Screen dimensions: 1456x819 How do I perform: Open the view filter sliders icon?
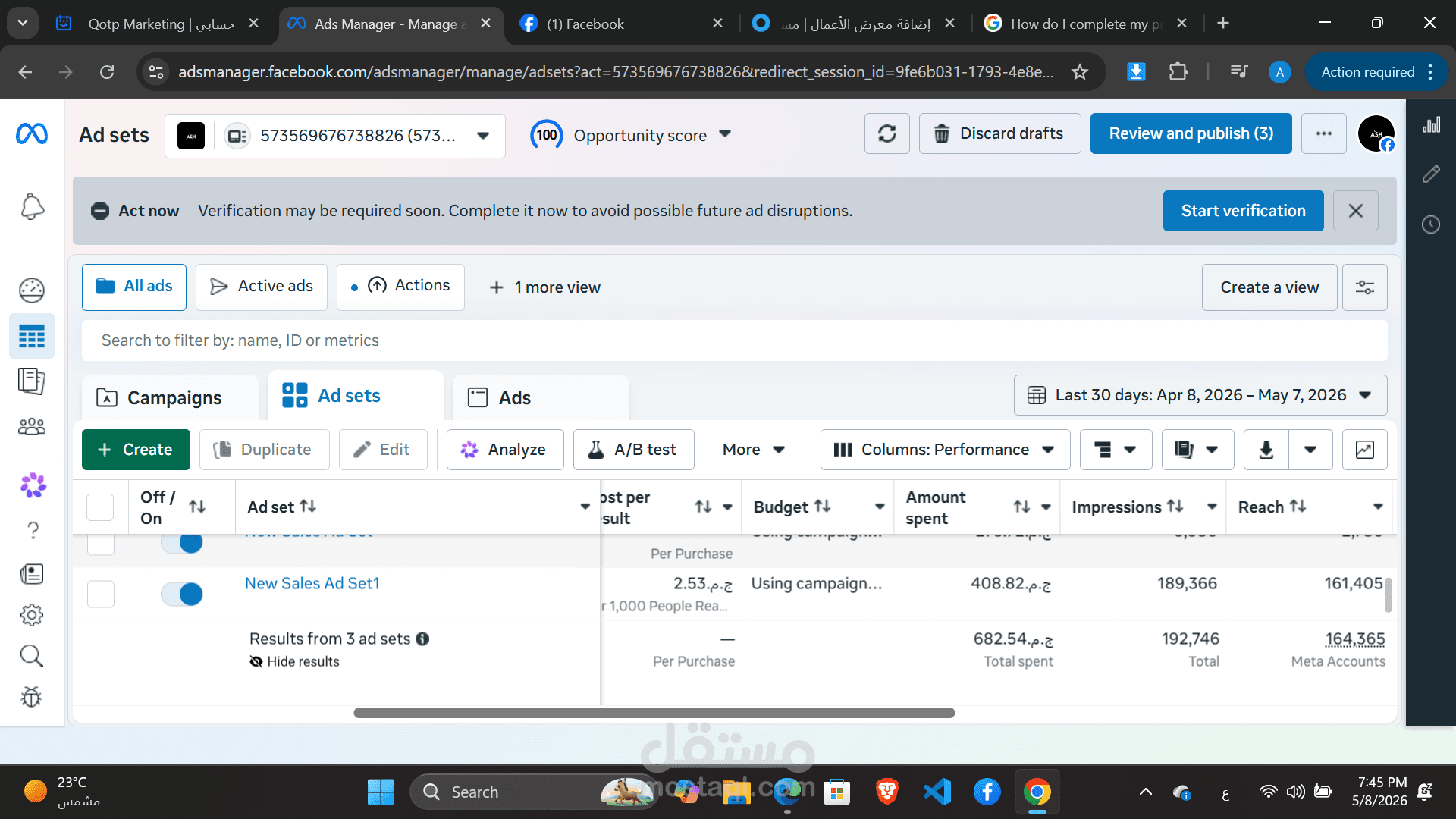pos(1365,287)
